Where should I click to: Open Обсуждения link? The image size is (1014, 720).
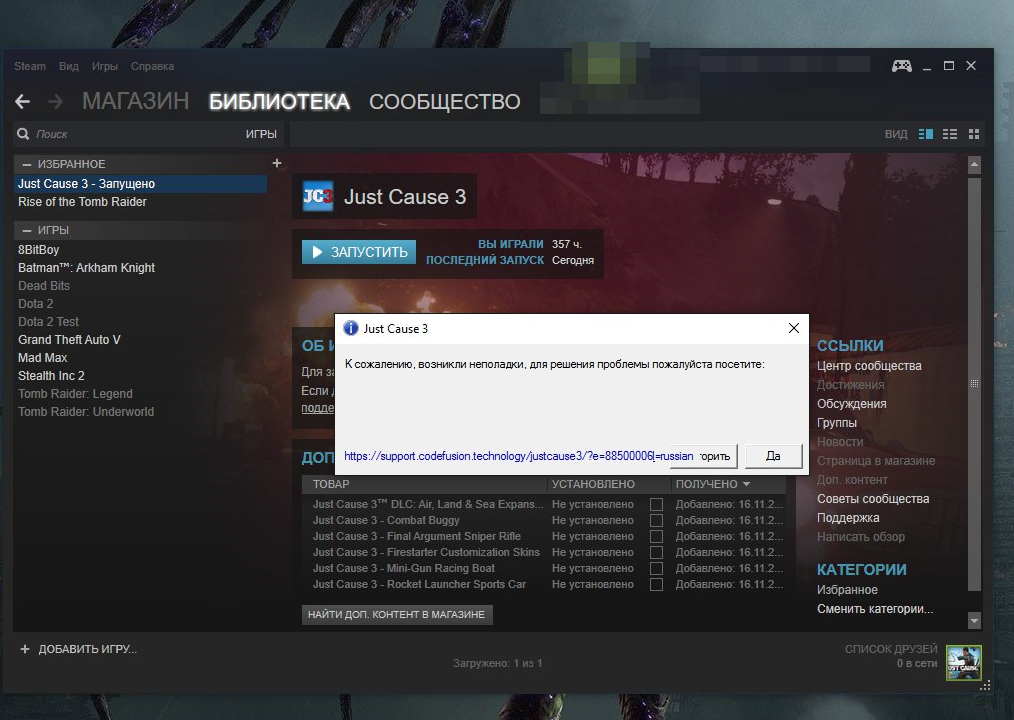(852, 404)
